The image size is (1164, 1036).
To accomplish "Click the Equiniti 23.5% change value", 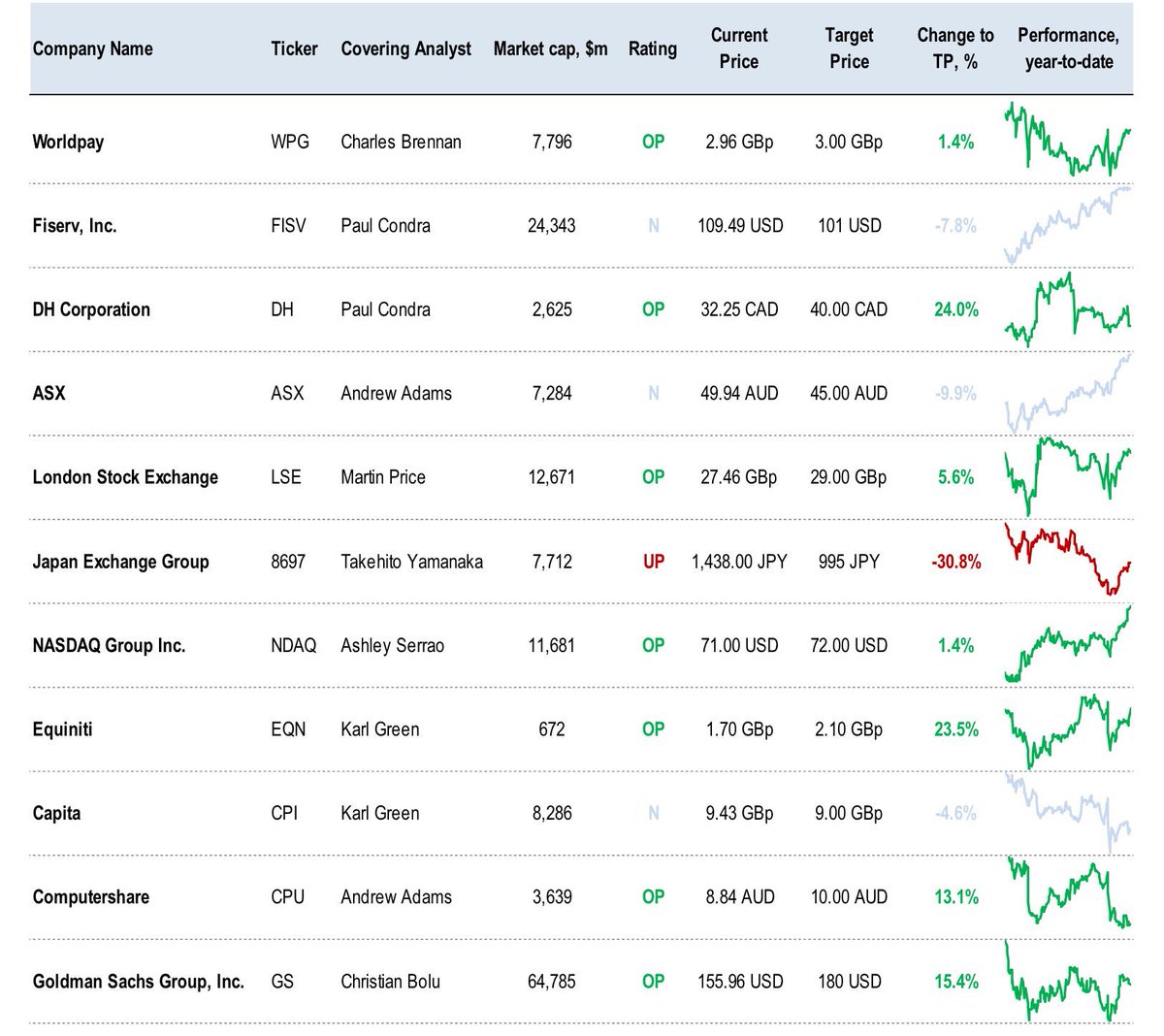I will pyautogui.click(x=956, y=728).
